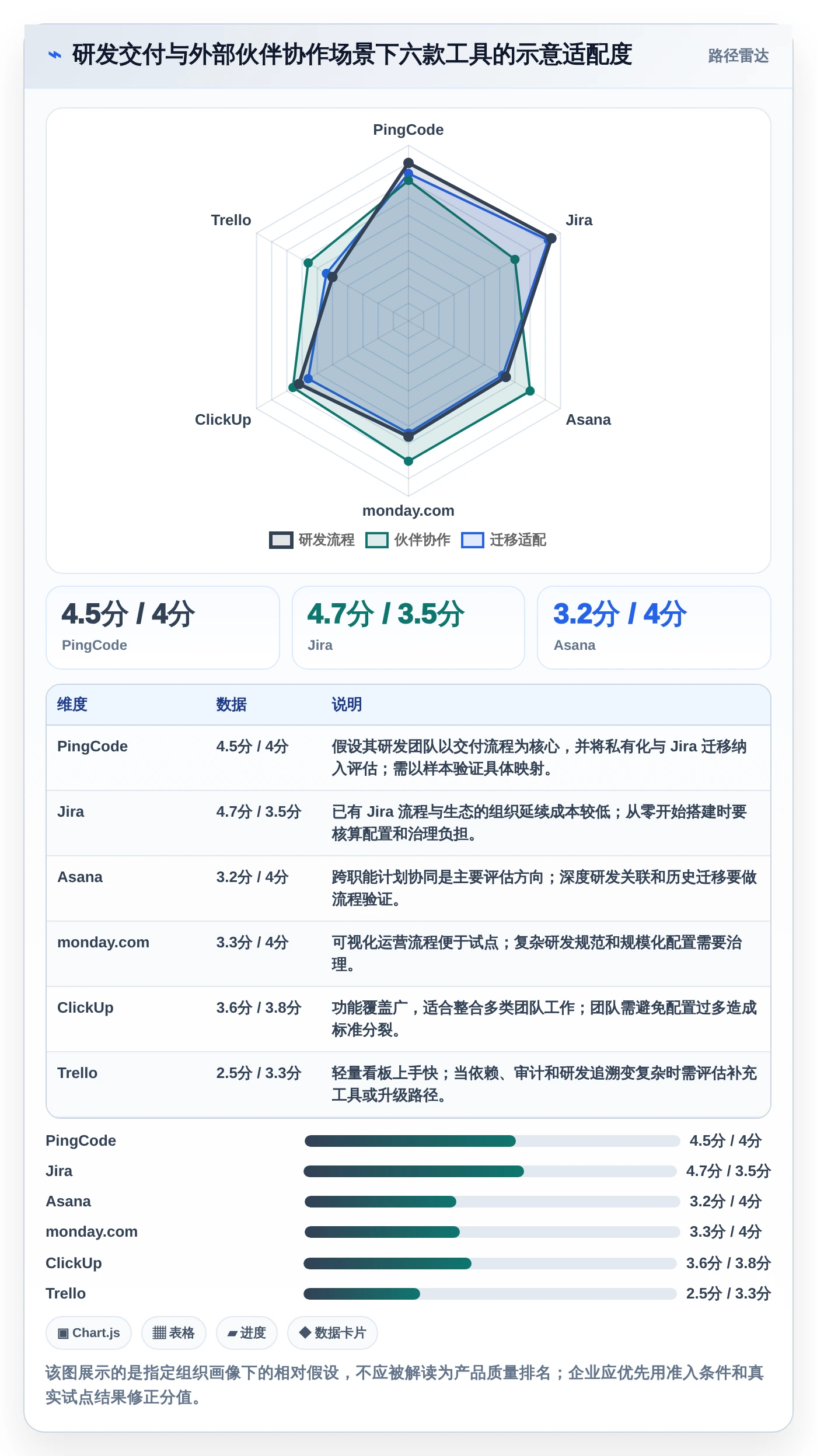The image size is (817, 1456).
Task: Click the 表格 tag chip
Action: point(173,1333)
